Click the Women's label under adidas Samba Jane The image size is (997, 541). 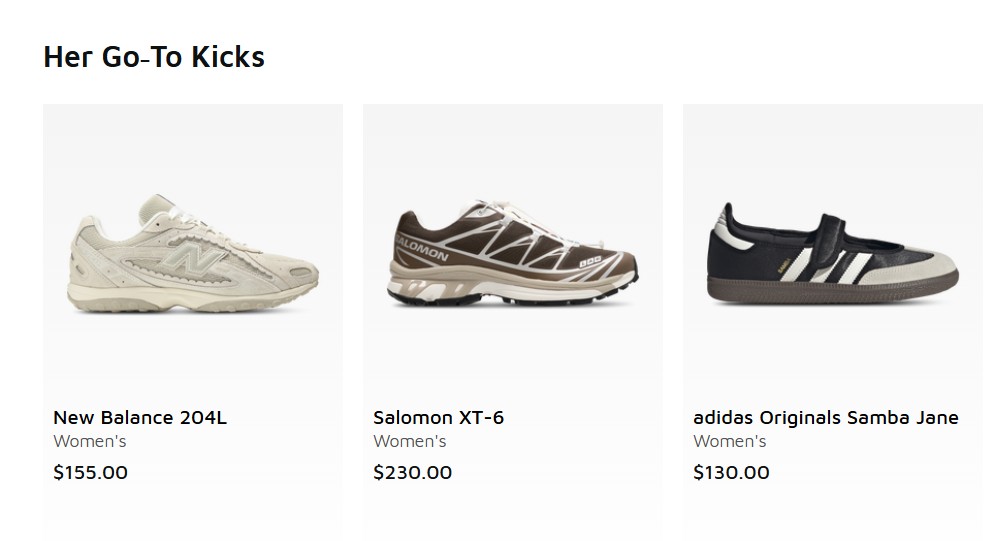pos(730,441)
